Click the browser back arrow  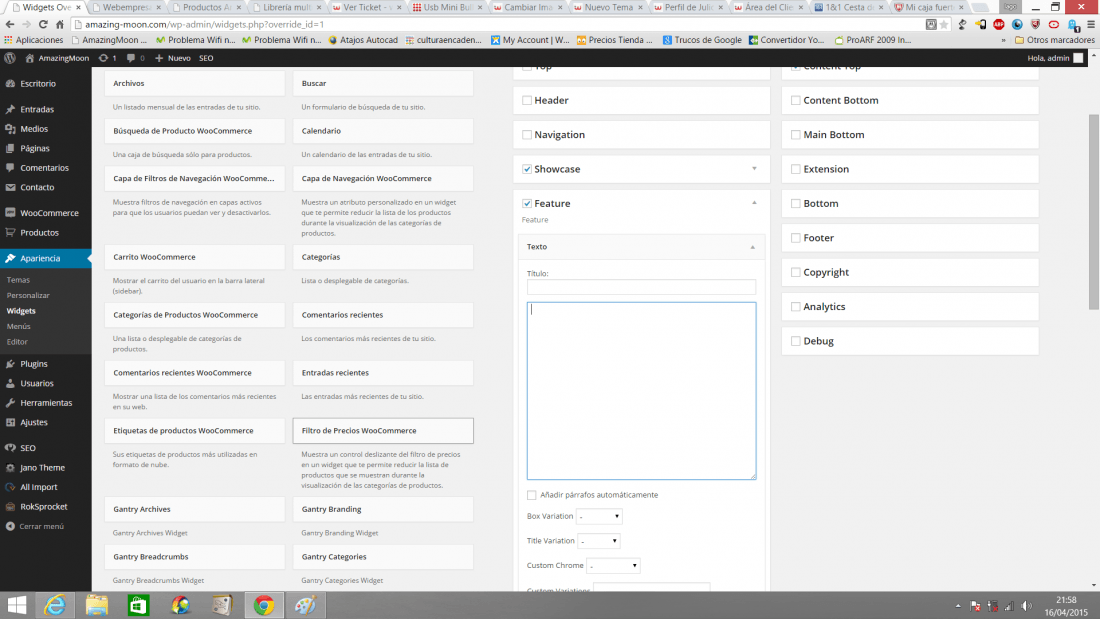pos(9,24)
